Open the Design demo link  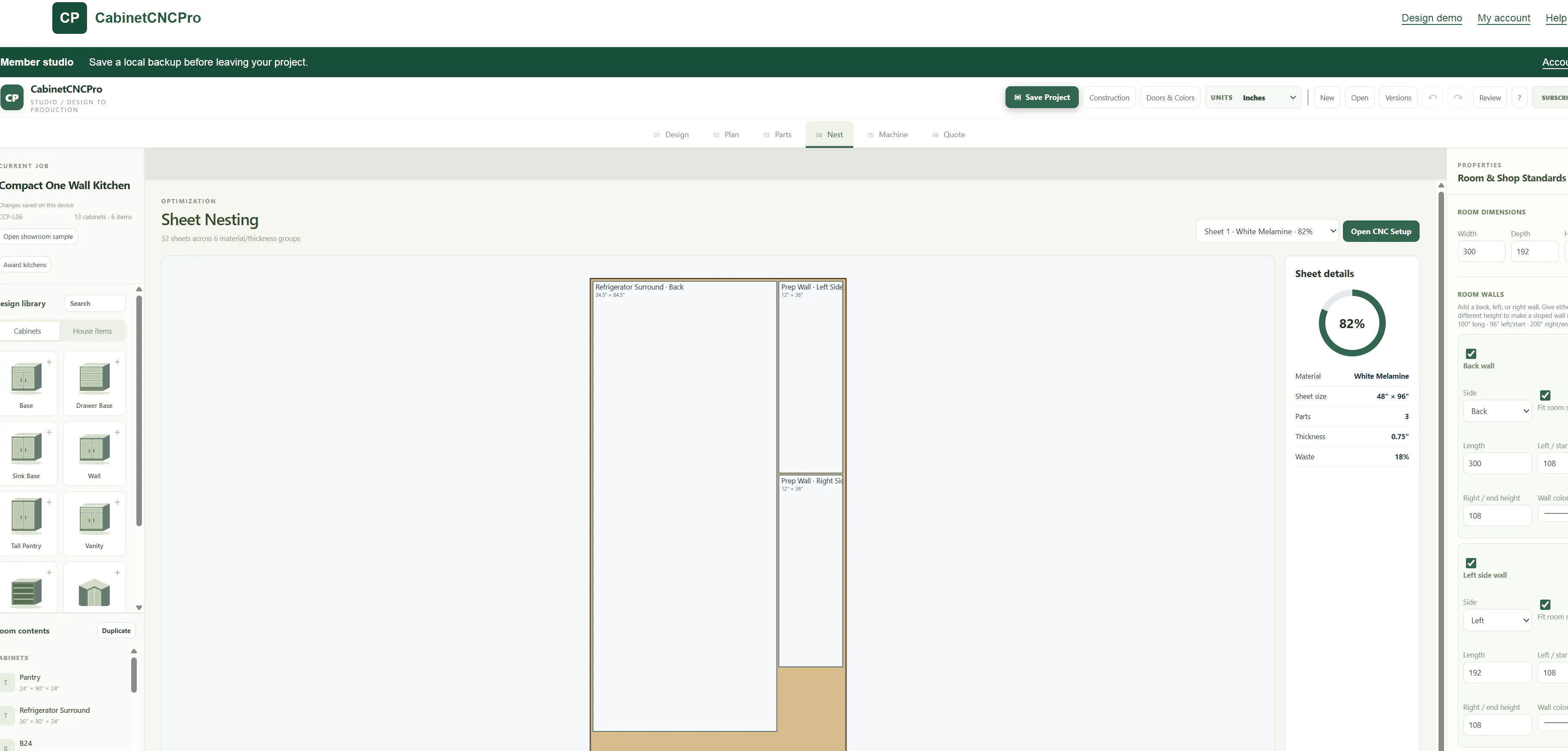(1431, 18)
